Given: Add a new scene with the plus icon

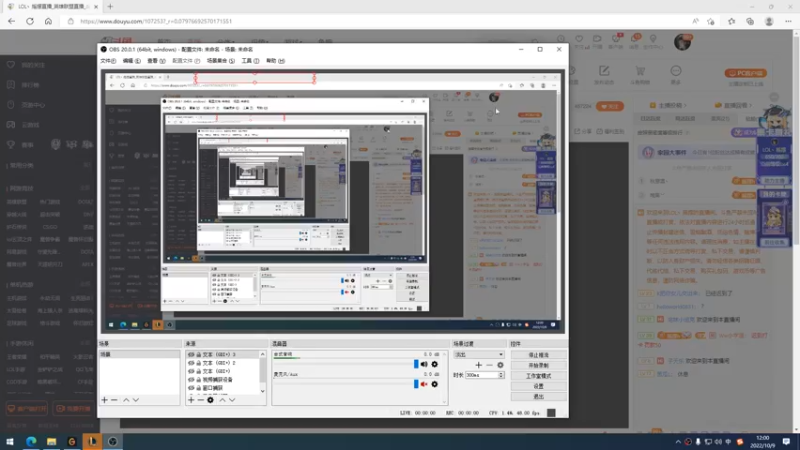Looking at the screenshot, I should pyautogui.click(x=105, y=400).
